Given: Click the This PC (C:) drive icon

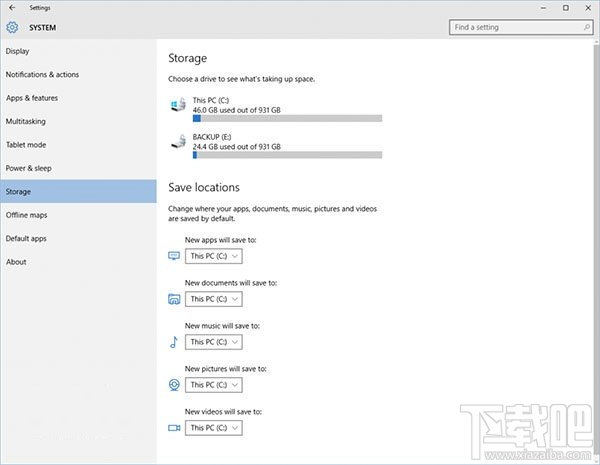Looking at the screenshot, I should (x=178, y=105).
